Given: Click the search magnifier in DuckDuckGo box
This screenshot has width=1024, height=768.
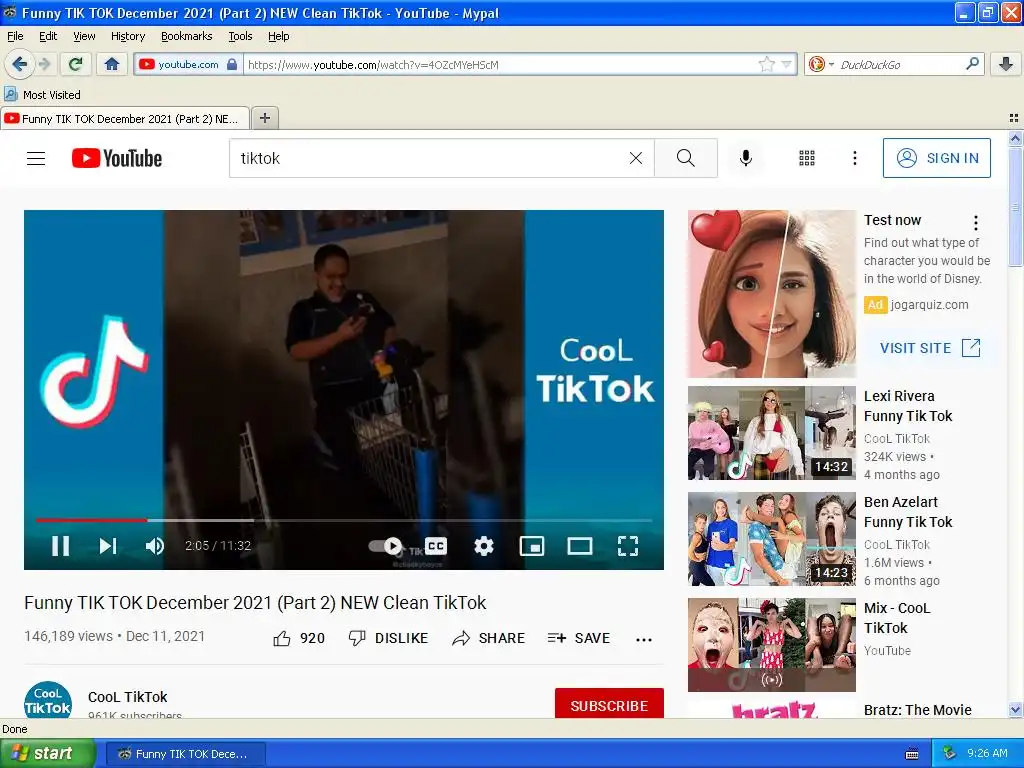Looking at the screenshot, I should coord(972,64).
